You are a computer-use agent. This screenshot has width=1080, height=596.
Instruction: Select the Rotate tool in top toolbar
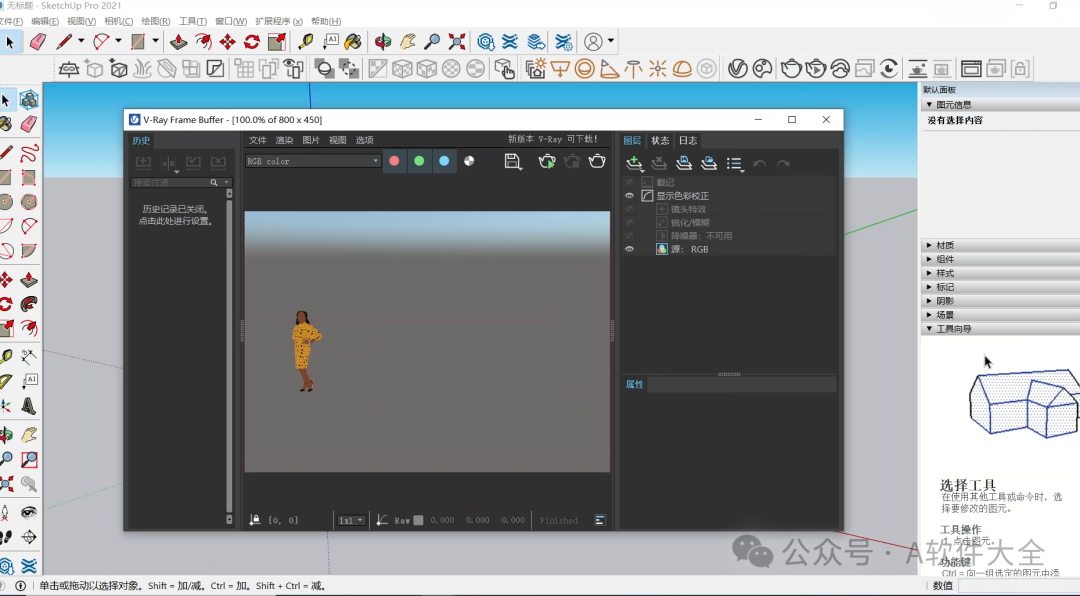252,42
